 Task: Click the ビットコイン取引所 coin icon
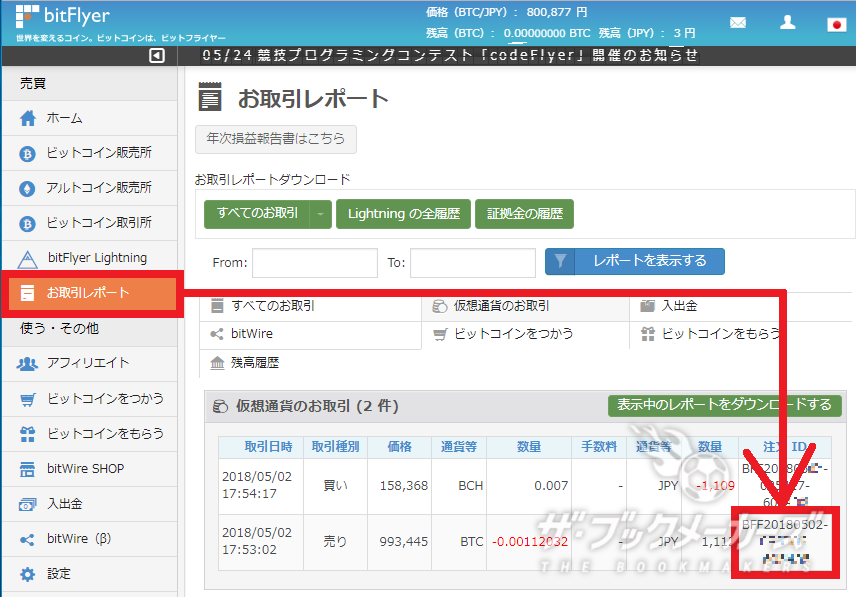(27, 223)
